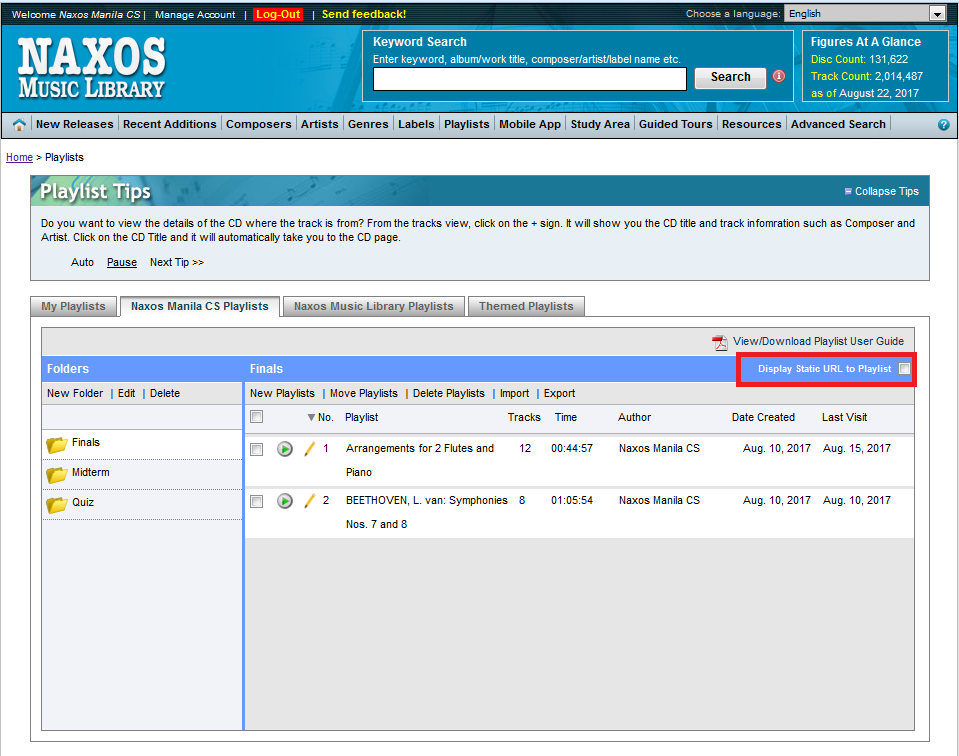Click inside the Keyword Search input field
959x756 pixels.
coord(530,78)
